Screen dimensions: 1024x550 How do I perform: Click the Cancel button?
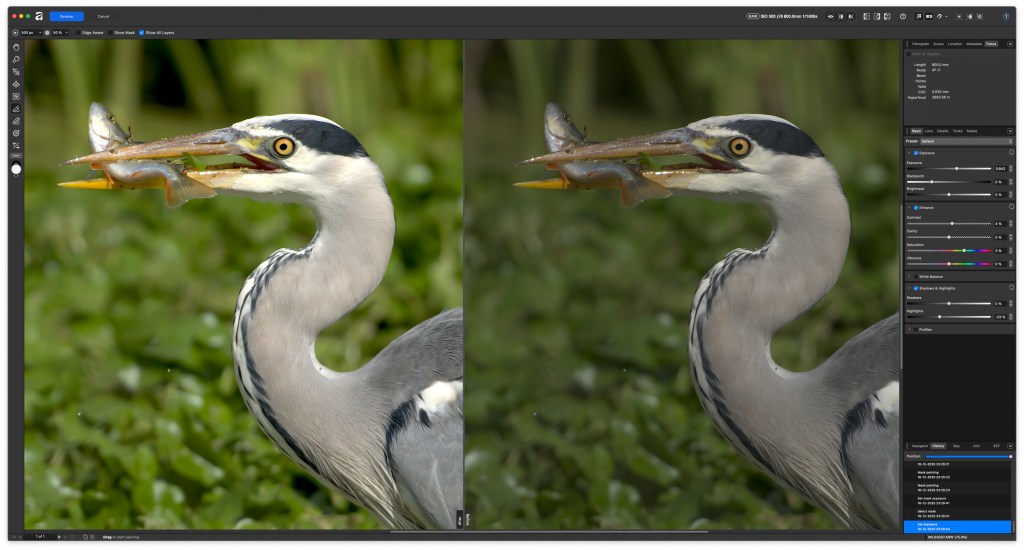point(103,16)
